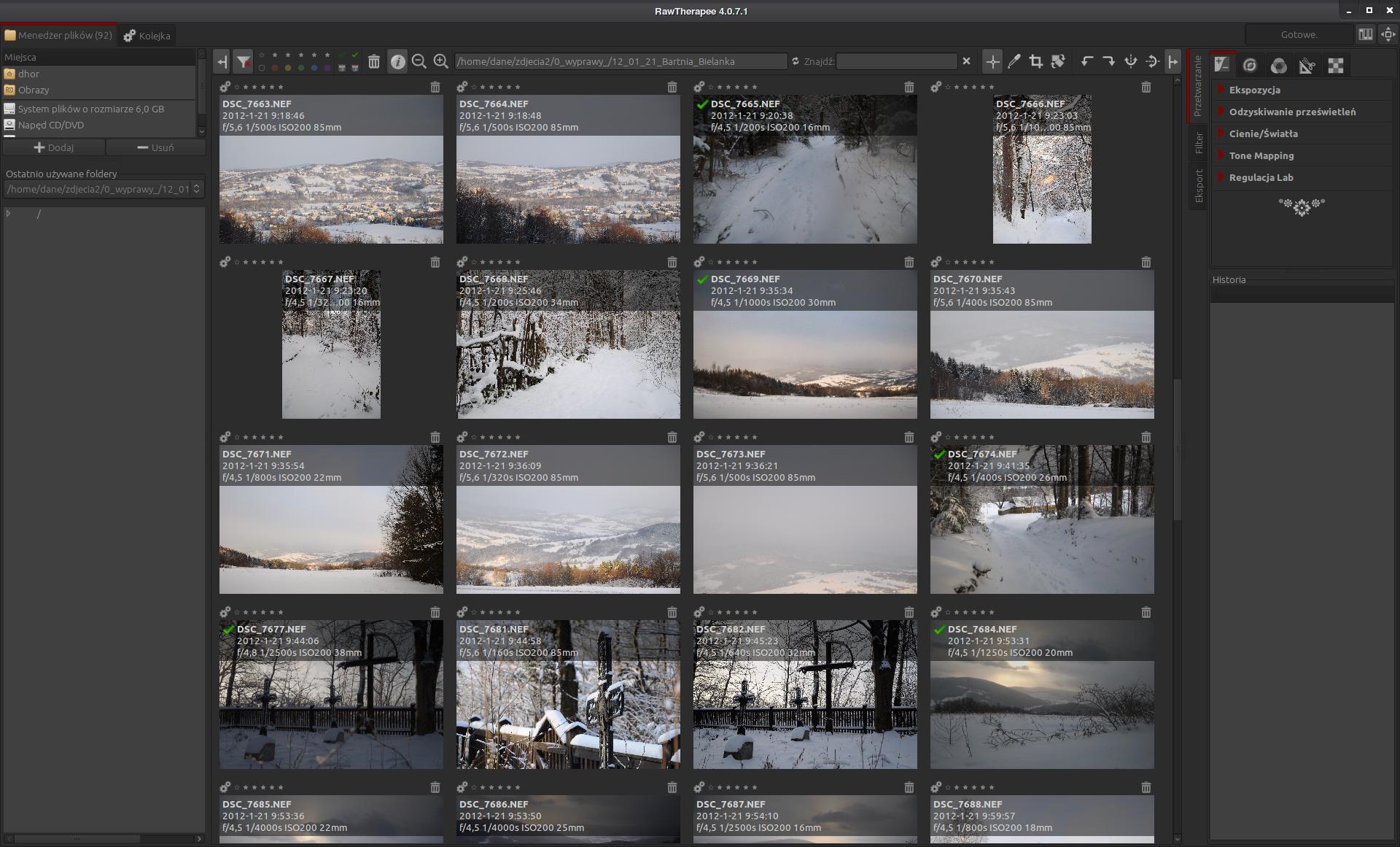Viewport: 1400px width, 847px height.
Task: Hide the right panel with the arrow icon
Action: point(1172,62)
